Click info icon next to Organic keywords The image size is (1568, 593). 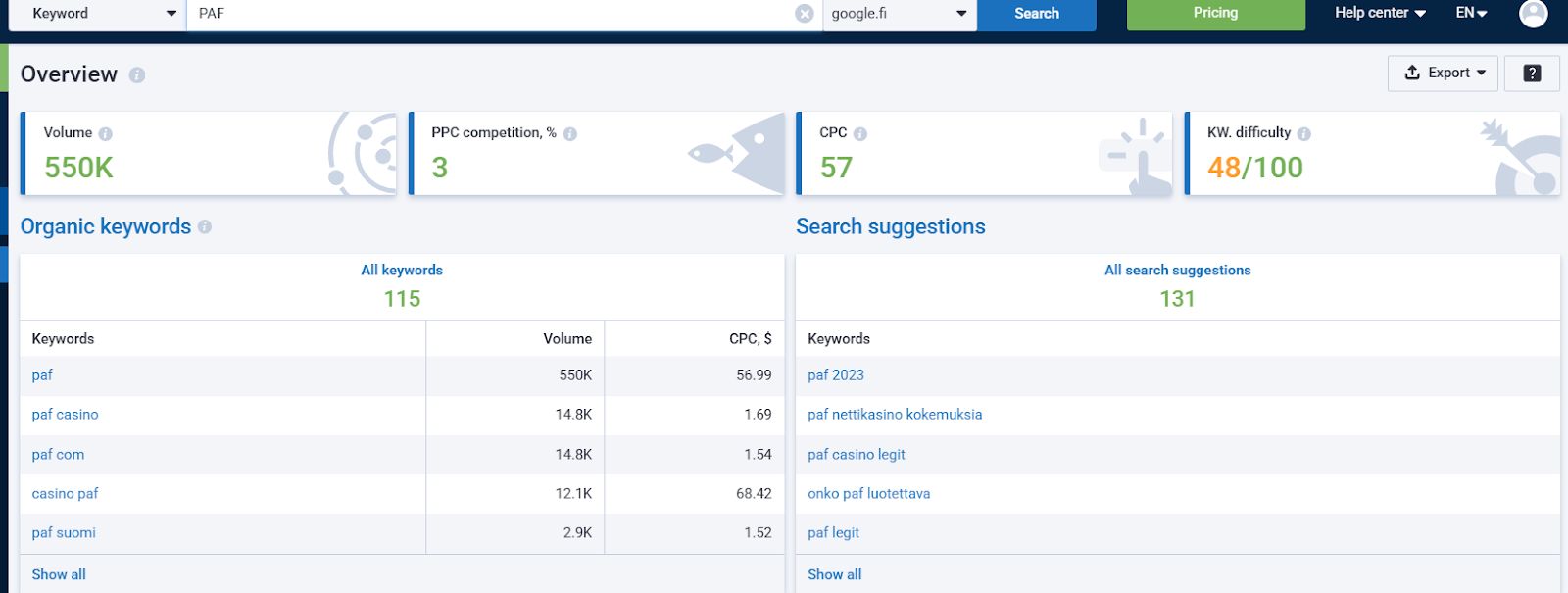click(x=205, y=227)
